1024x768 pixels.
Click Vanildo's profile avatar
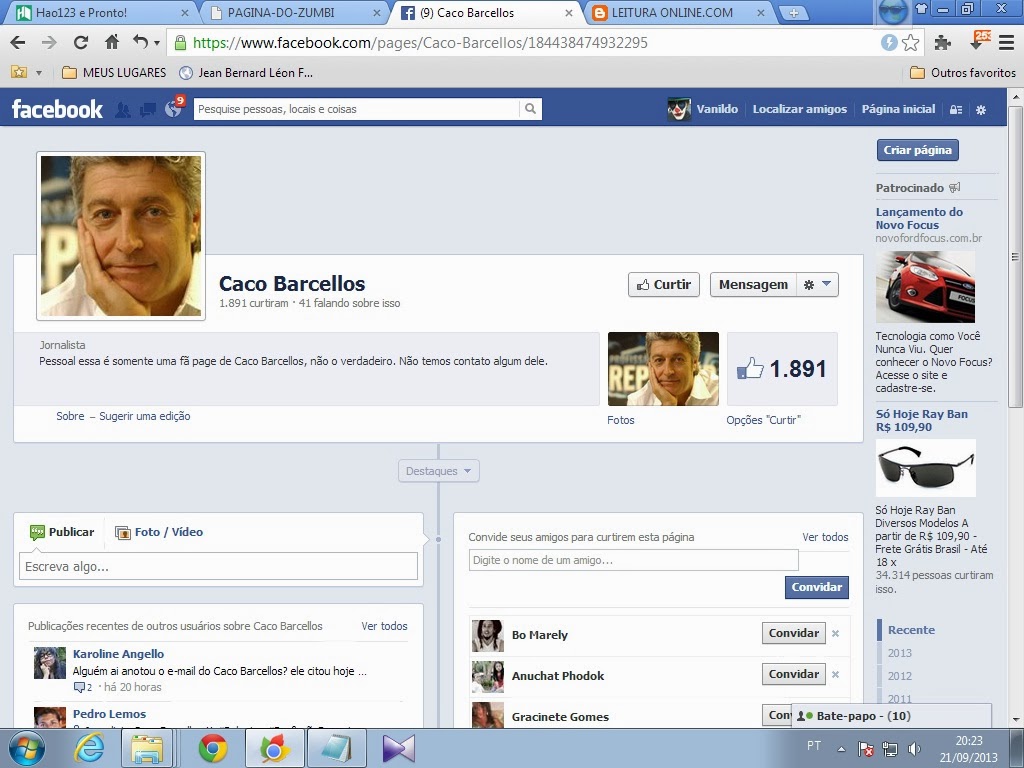(x=679, y=109)
